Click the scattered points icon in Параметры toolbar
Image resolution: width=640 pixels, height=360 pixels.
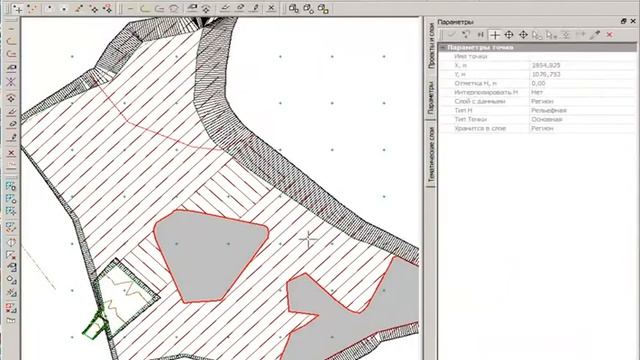[x=466, y=35]
